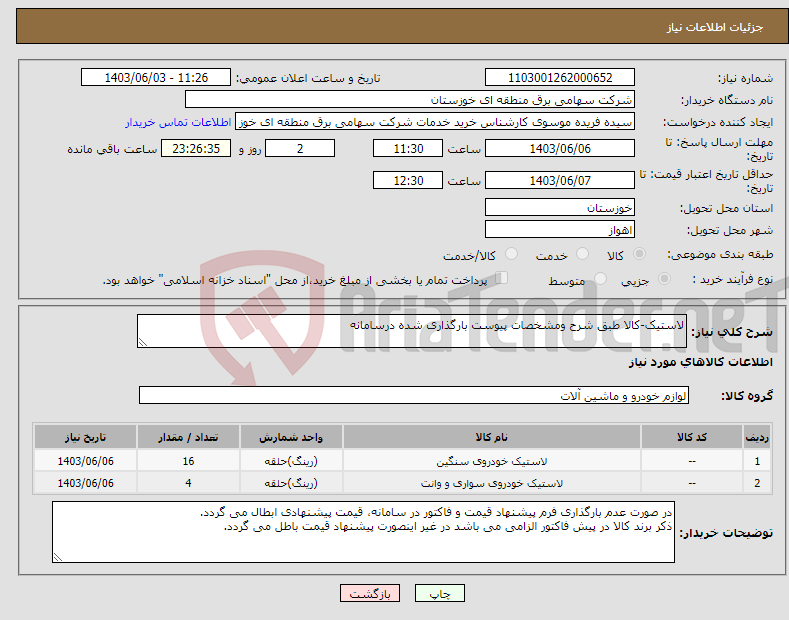Click the resize handle of description text area
Image resolution: width=789 pixels, height=620 pixels.
143,342
